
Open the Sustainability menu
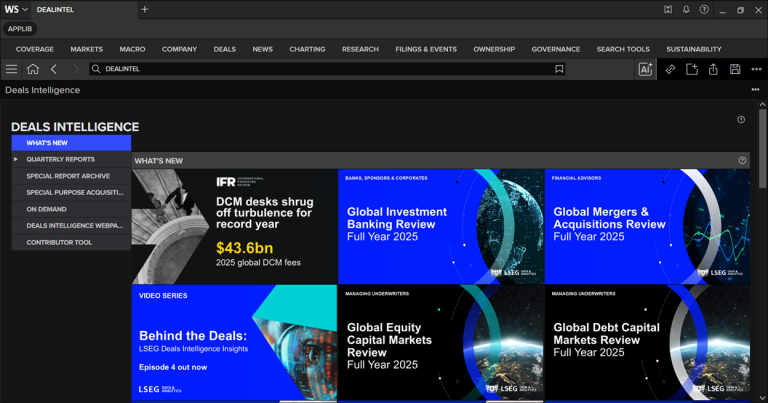click(x=694, y=49)
